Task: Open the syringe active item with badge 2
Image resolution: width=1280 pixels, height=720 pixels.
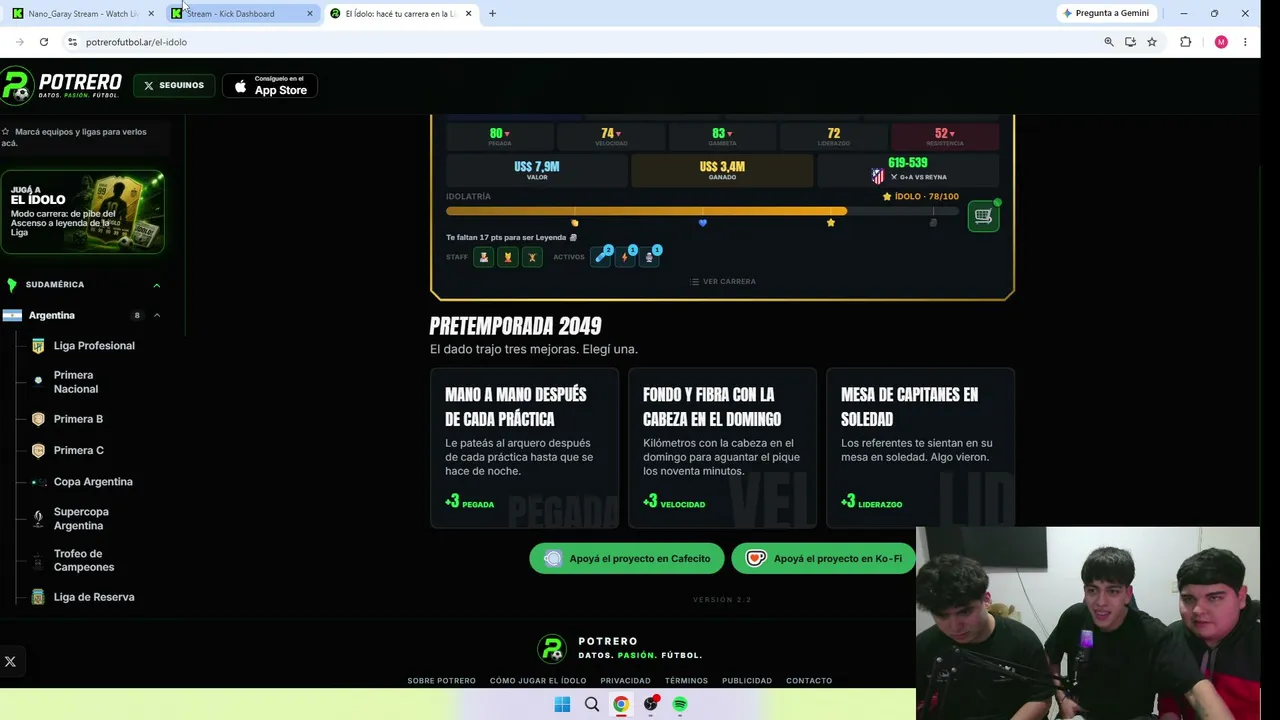Action: click(602, 256)
